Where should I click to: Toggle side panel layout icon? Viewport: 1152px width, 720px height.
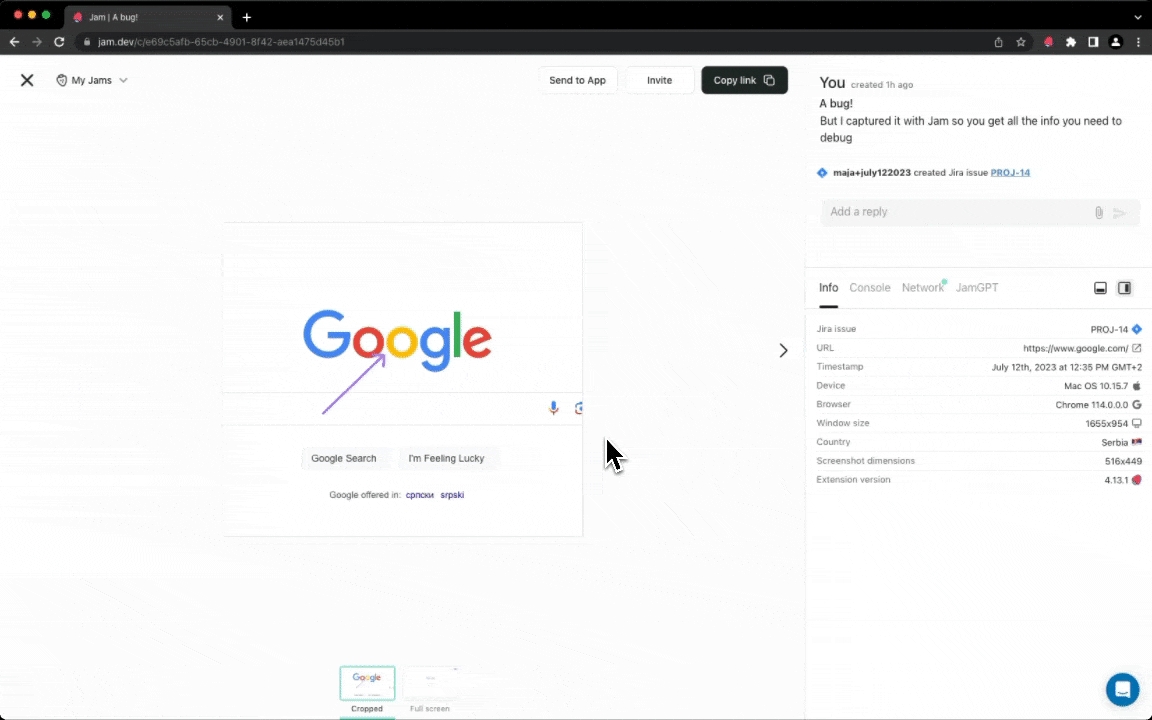click(x=1124, y=288)
